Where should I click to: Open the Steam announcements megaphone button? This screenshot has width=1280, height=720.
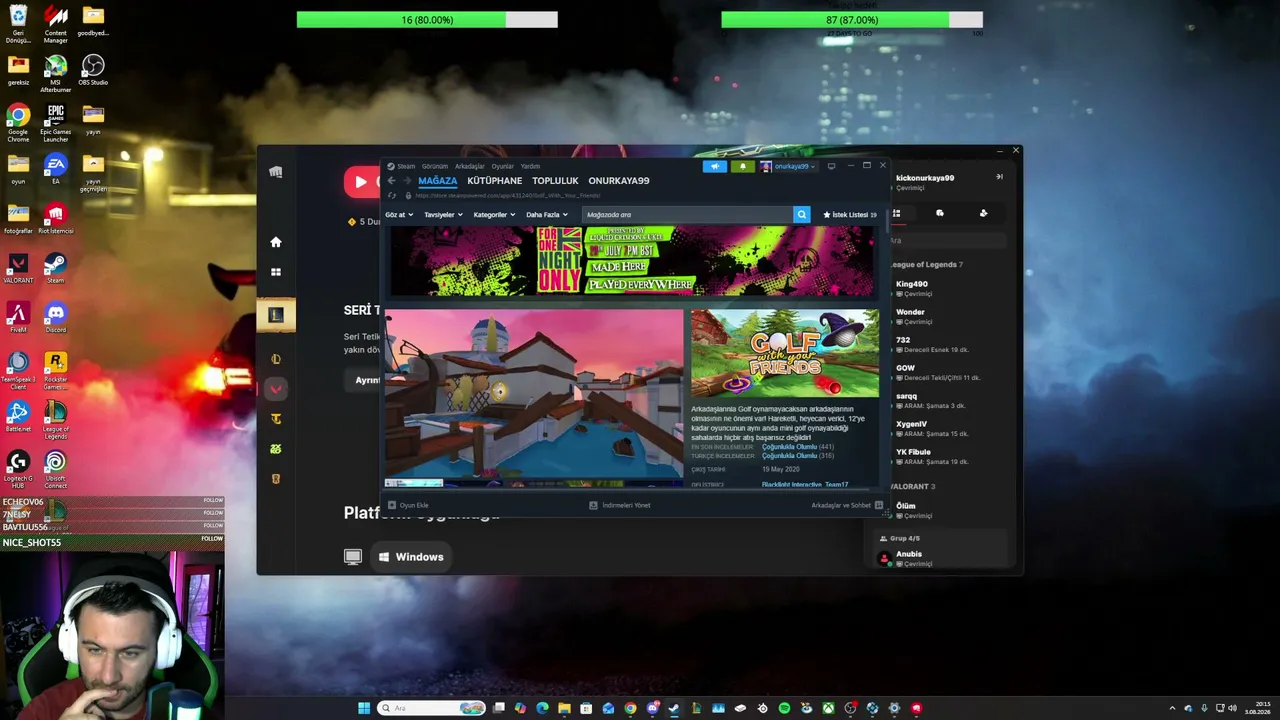pyautogui.click(x=714, y=166)
